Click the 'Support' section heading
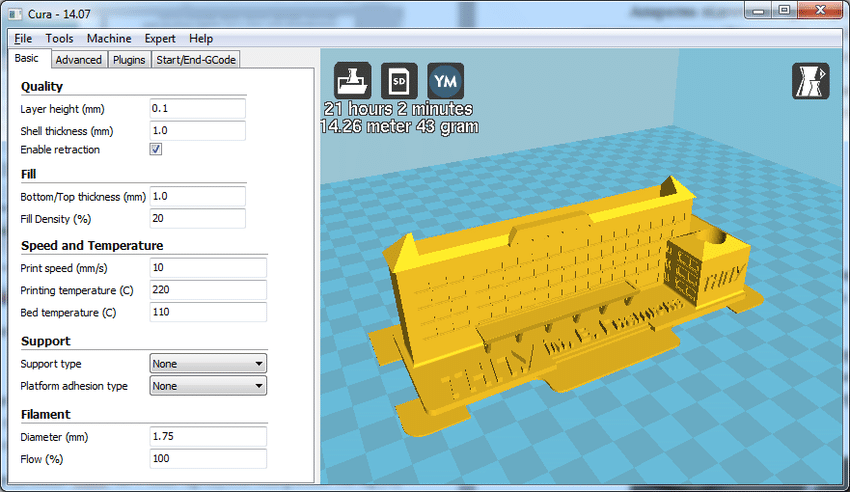 tap(46, 341)
